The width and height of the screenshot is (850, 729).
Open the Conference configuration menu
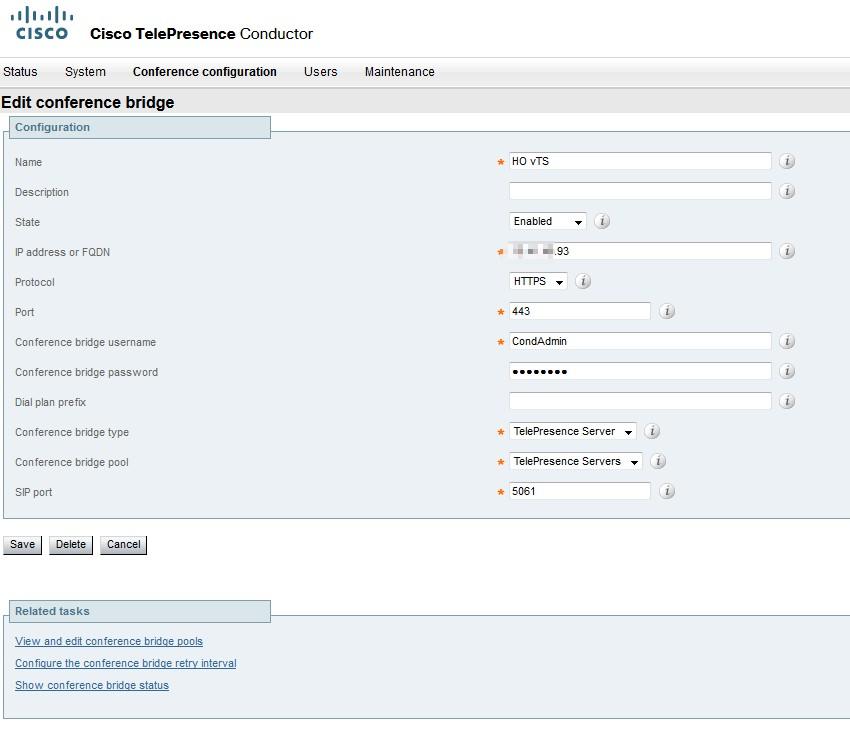204,72
